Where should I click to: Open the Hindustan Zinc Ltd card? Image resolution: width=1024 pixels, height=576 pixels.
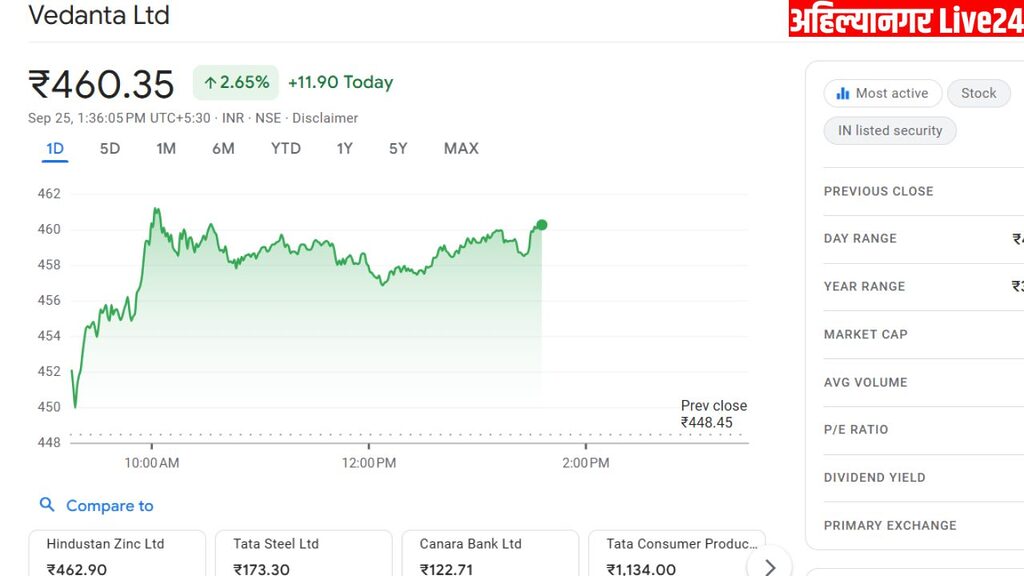click(116, 553)
